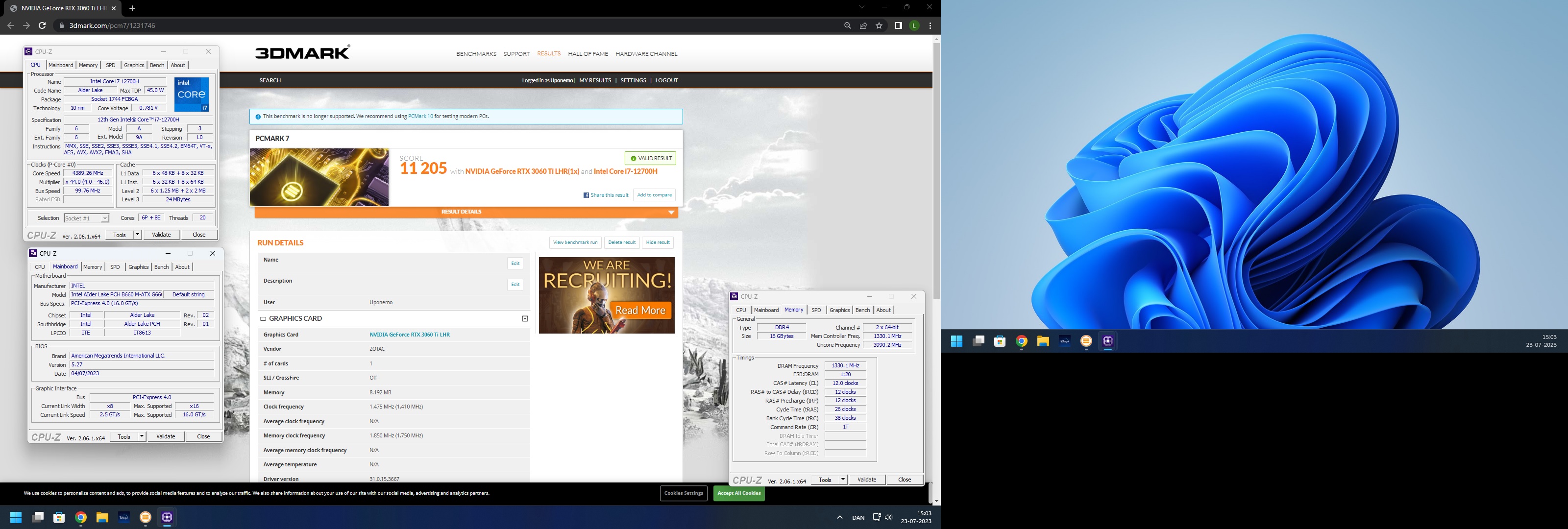
Task: Open Cookies Settings on the banner
Action: [684, 493]
